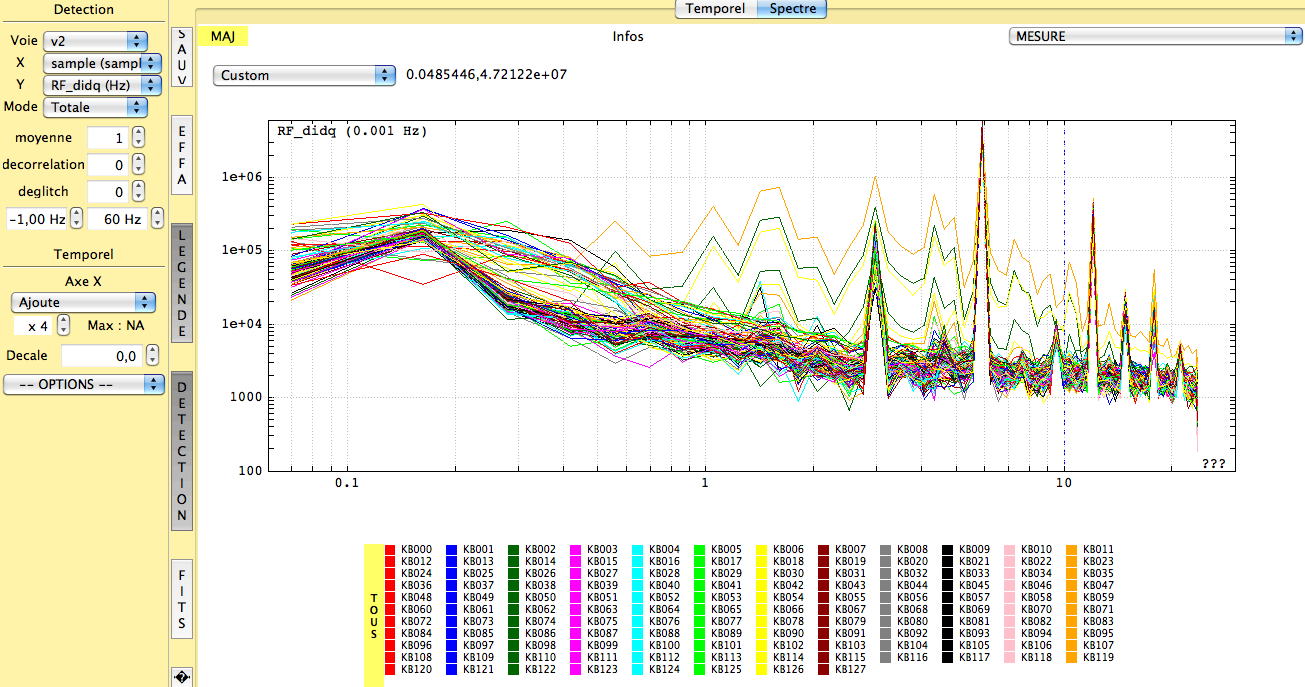The image size is (1305, 687).
Task: Click the Decale value input field
Action: (x=100, y=355)
